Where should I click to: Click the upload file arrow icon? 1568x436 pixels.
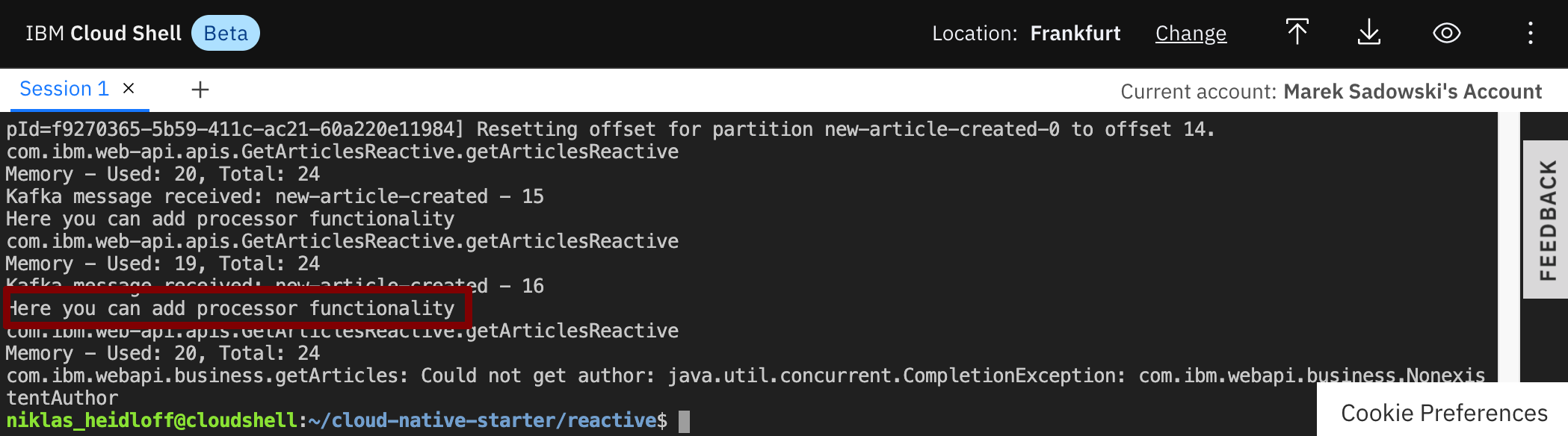point(1297,33)
